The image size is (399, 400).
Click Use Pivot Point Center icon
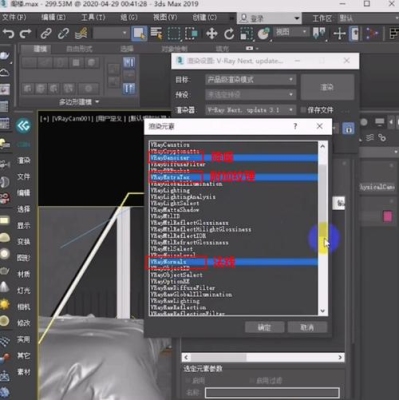pos(319,33)
